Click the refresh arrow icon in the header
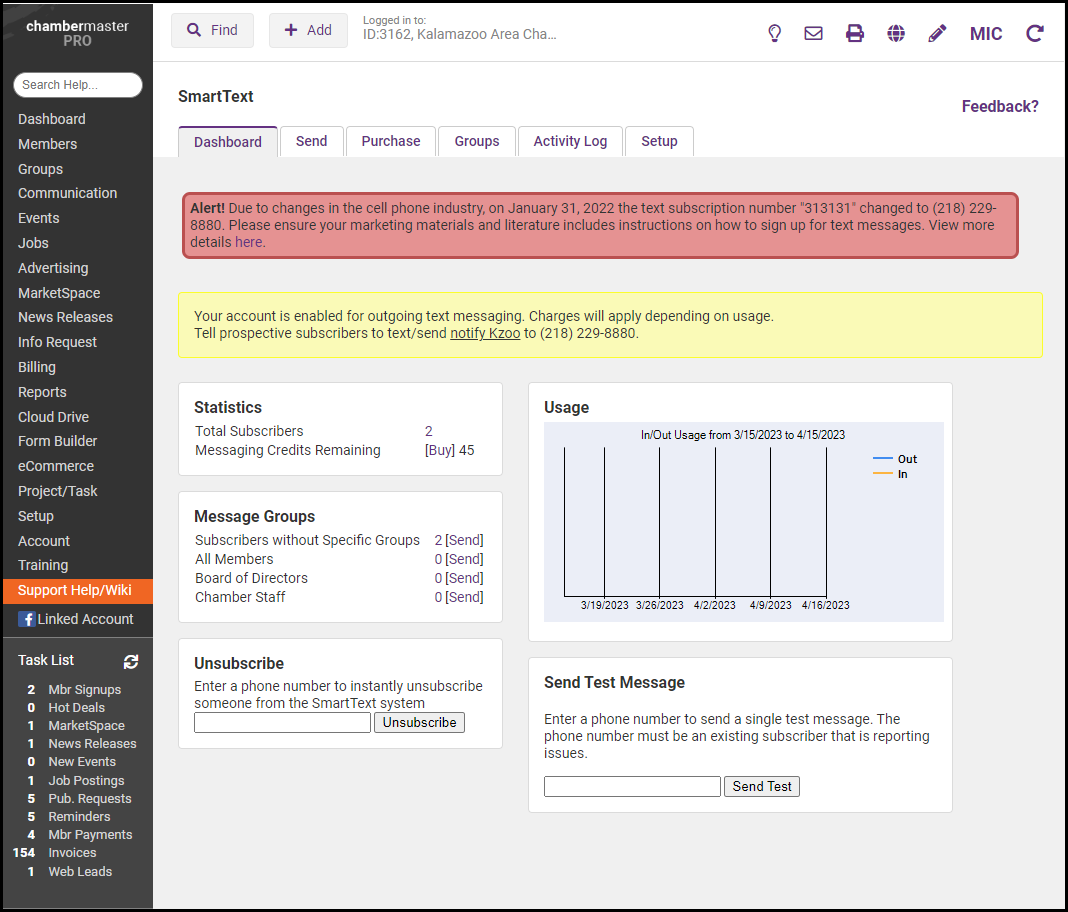 tap(1035, 33)
